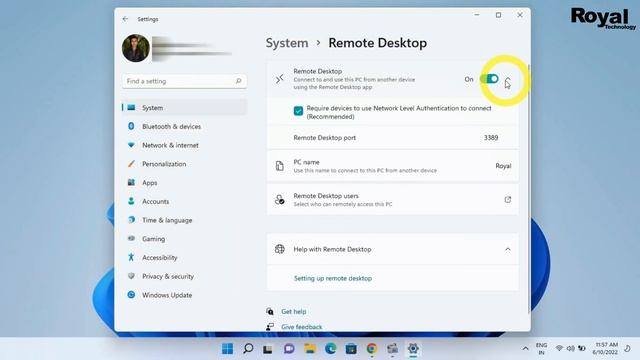The height and width of the screenshot is (360, 640).
Task: Click the Settings gear taskbar icon
Action: (x=413, y=349)
